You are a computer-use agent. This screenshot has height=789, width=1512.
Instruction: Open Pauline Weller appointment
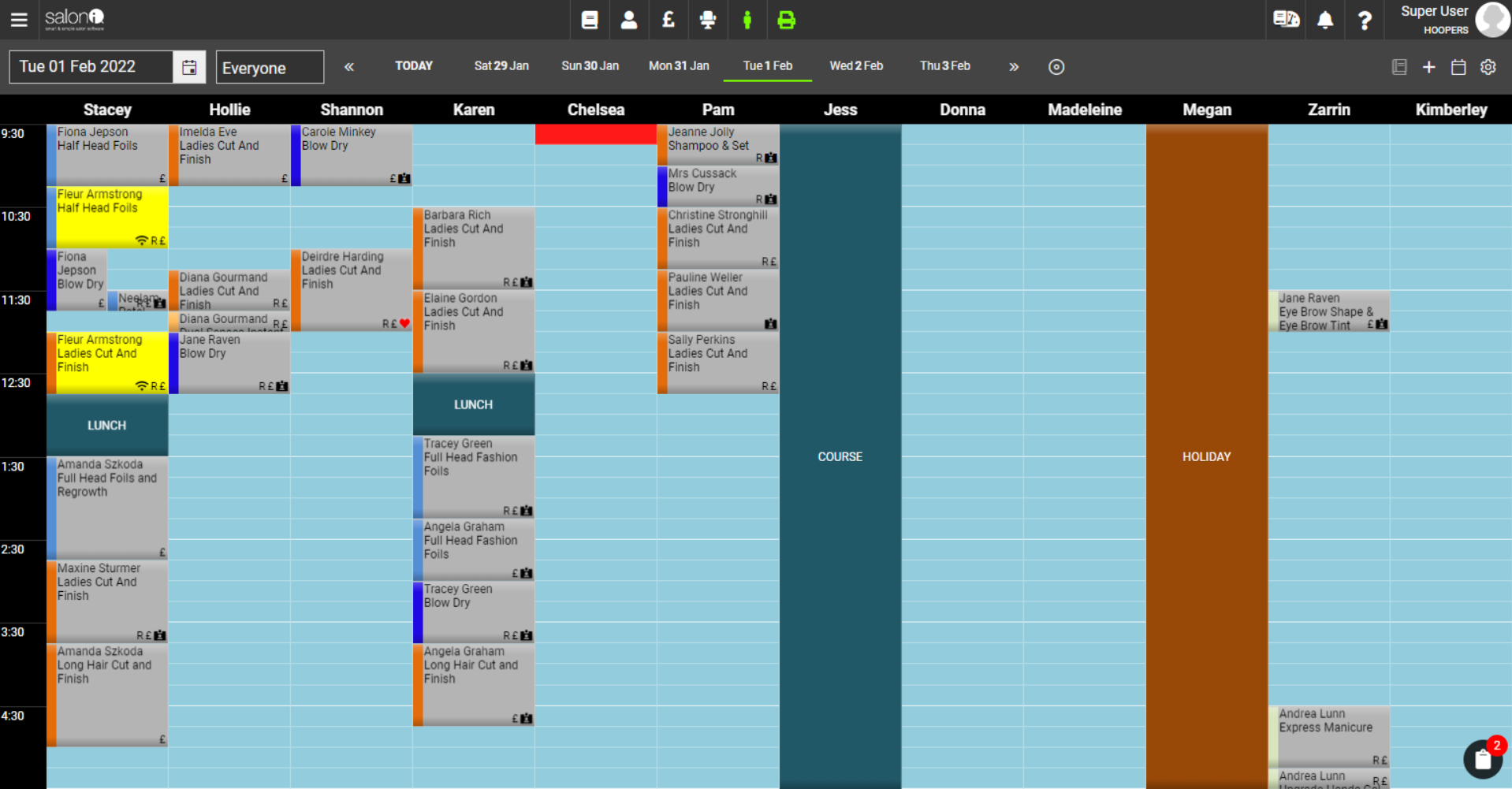(x=718, y=300)
